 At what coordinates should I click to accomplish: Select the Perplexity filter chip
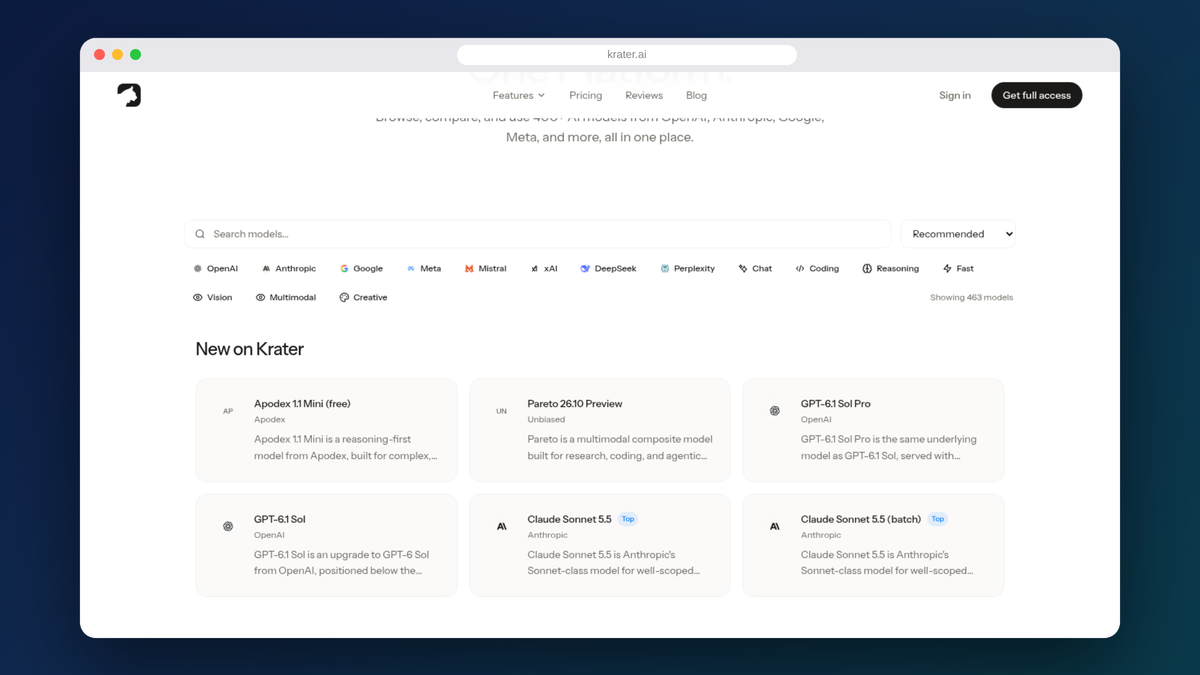[x=687, y=269]
